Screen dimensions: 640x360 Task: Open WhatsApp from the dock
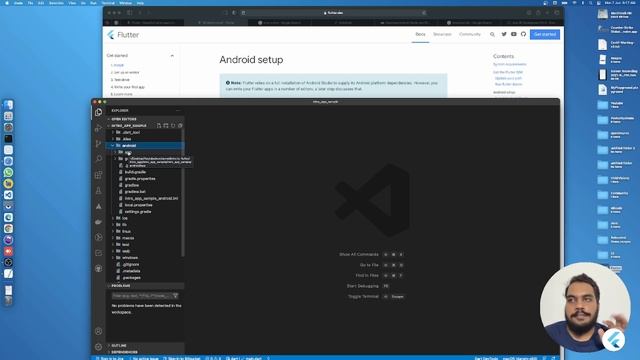(8, 172)
